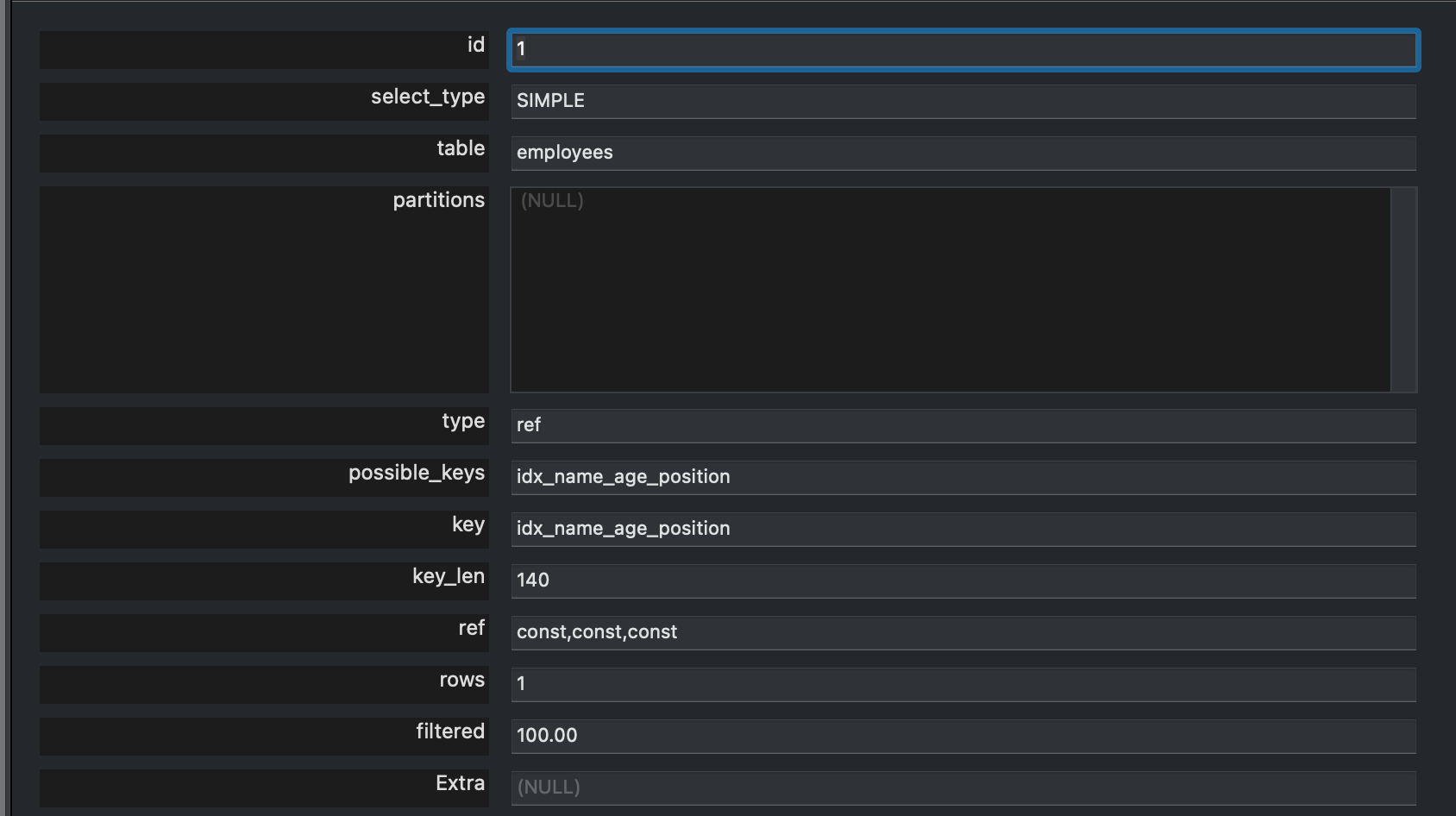Viewport: 1456px width, 816px height.
Task: Focus the Extra field showing NULL
Action: tap(963, 788)
